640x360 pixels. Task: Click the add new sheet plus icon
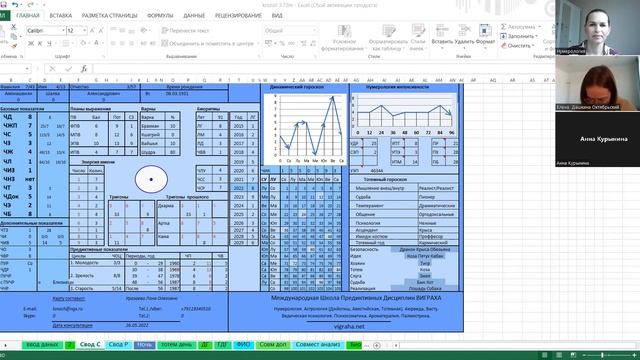(x=377, y=345)
